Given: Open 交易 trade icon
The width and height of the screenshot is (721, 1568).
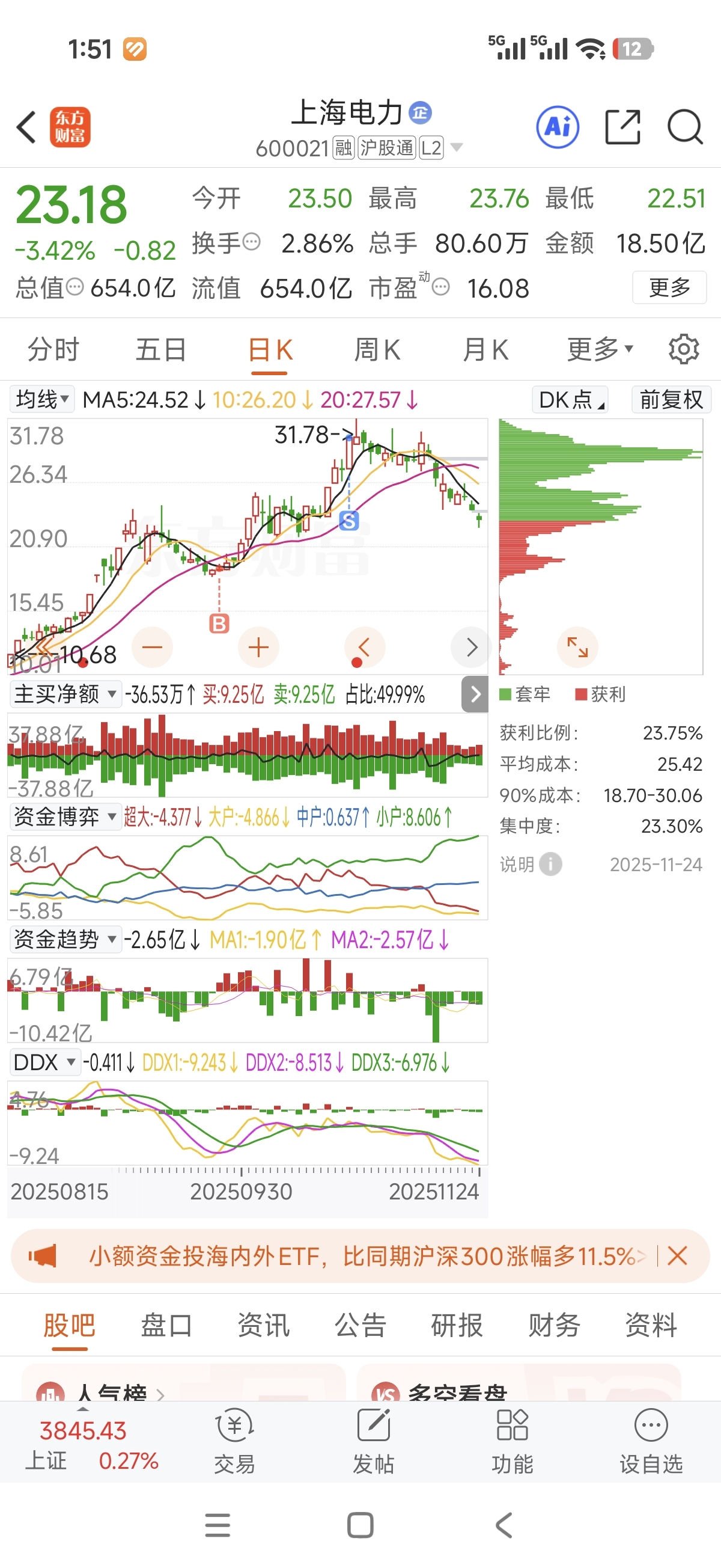Looking at the screenshot, I should (x=235, y=1441).
